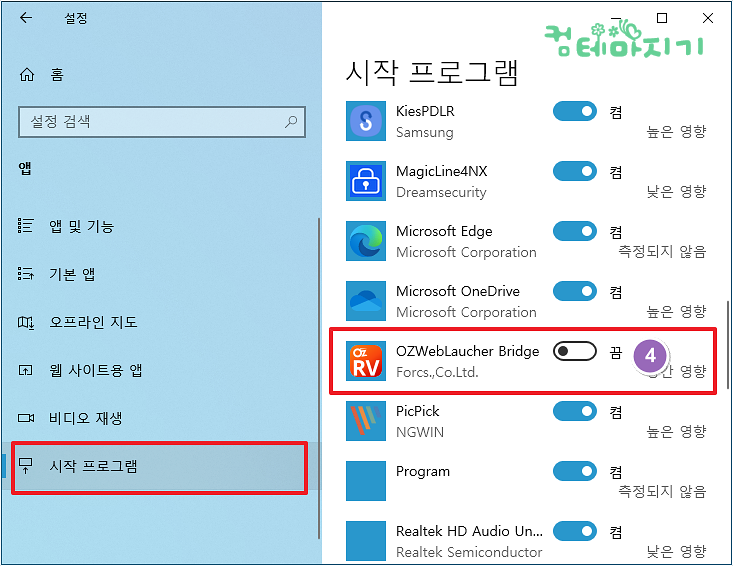Click the 비디오 재생 camera icon

(25, 418)
